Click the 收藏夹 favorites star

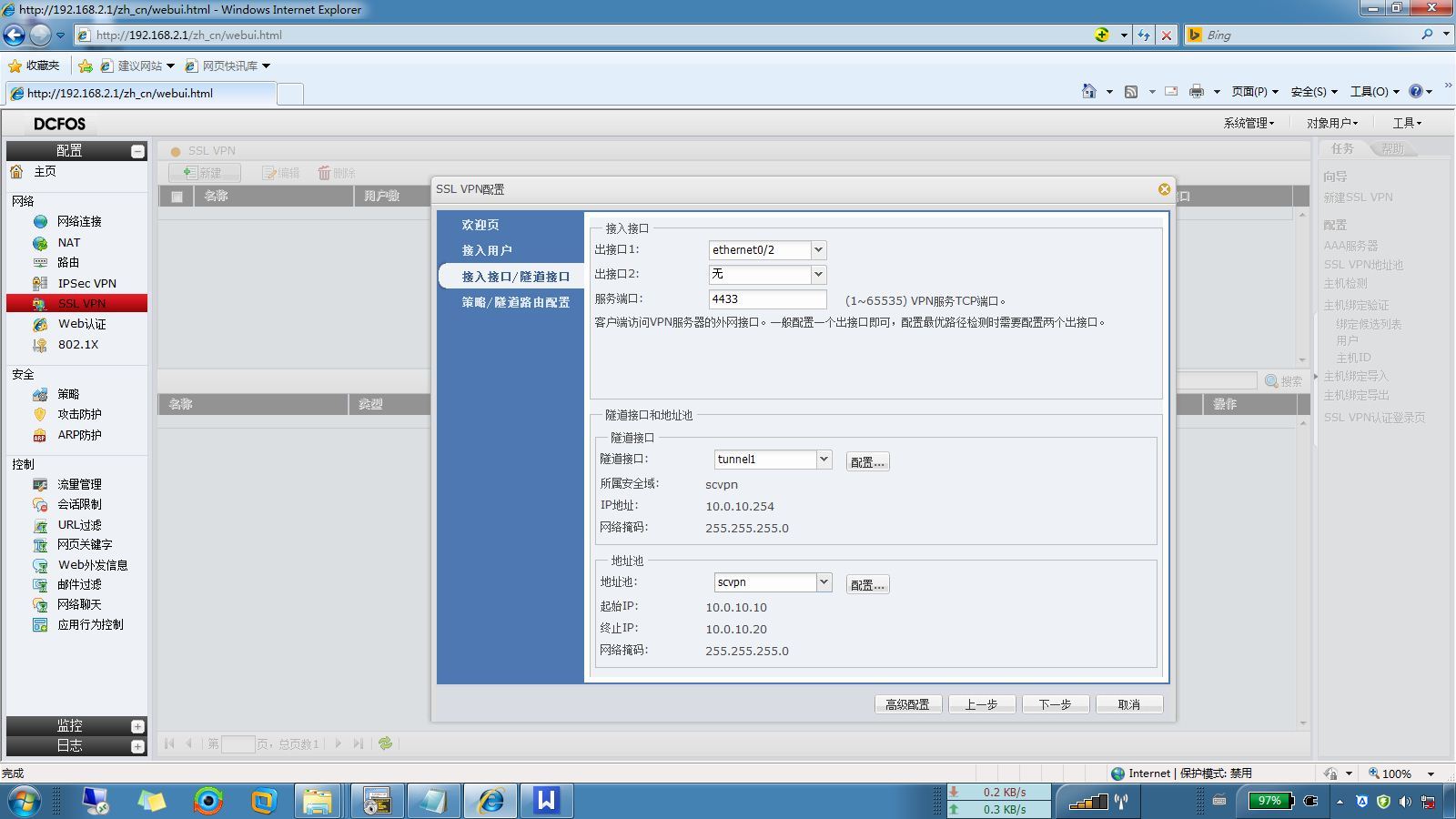pyautogui.click(x=15, y=66)
